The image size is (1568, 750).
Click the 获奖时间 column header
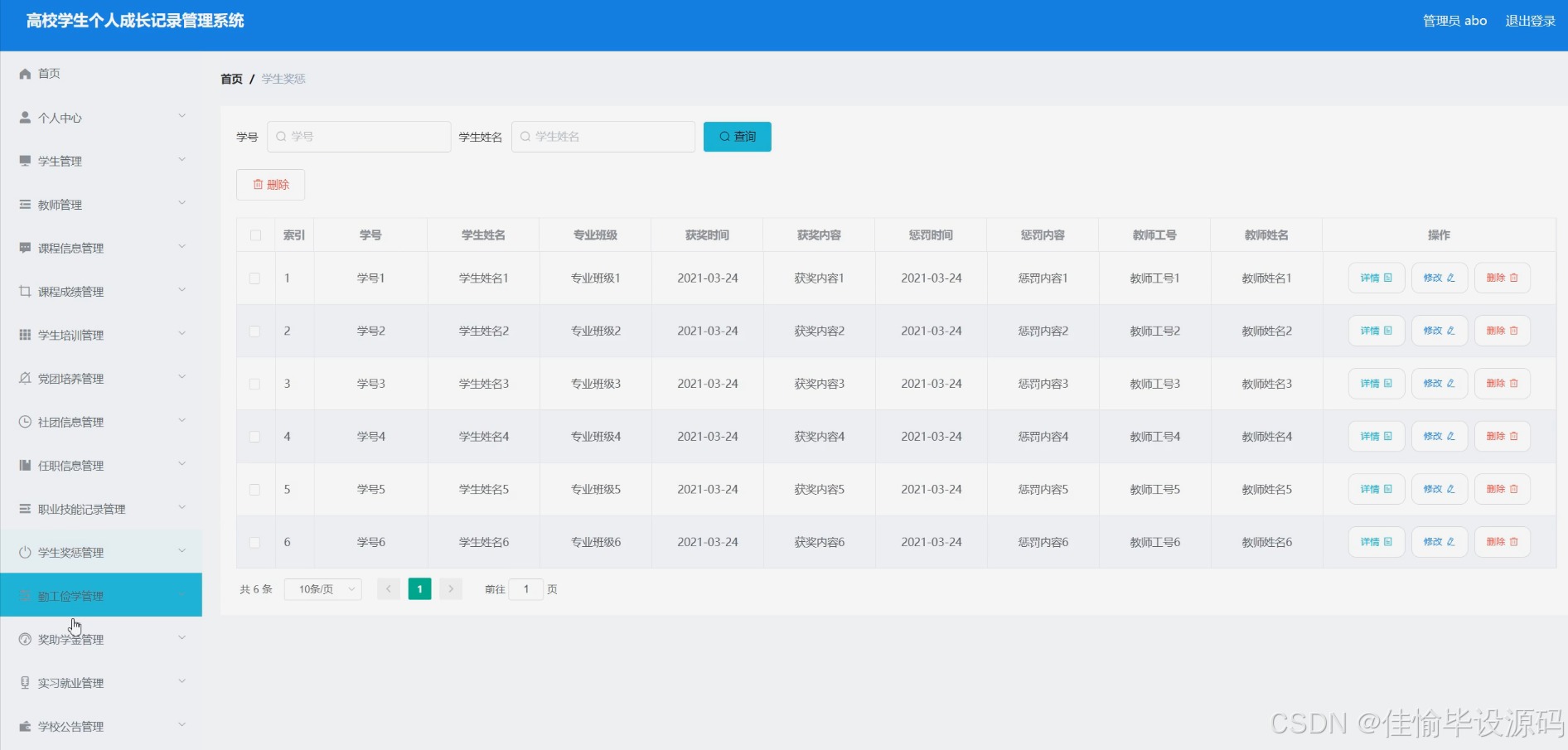pyautogui.click(x=707, y=235)
